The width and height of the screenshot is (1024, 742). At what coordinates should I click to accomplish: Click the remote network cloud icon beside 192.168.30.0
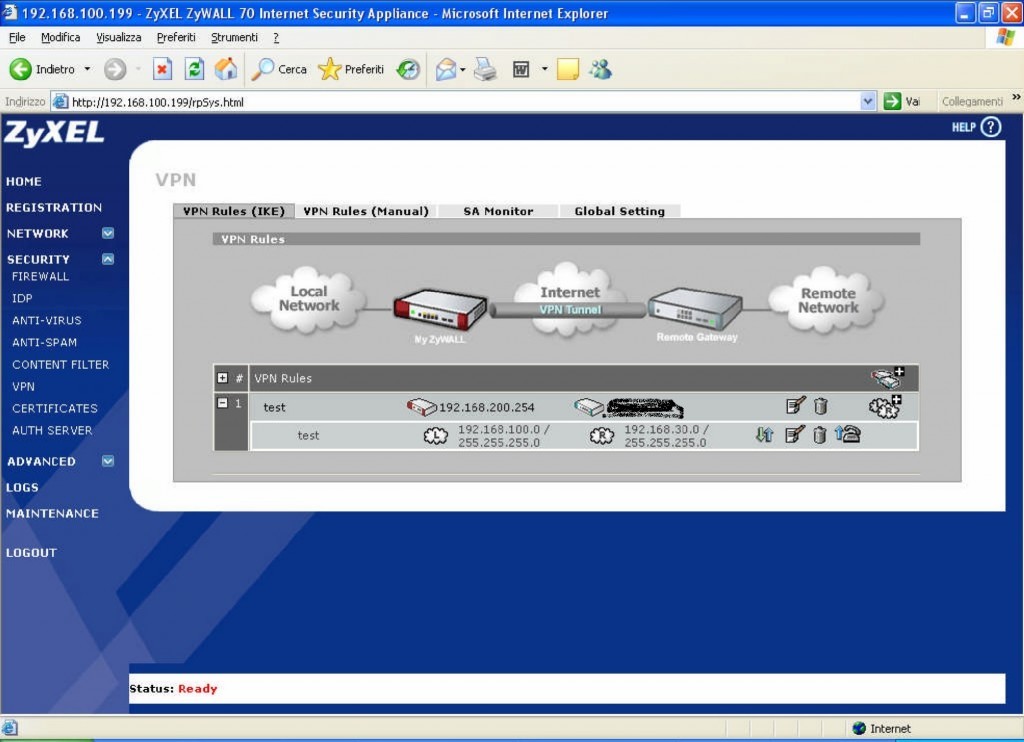coord(601,436)
